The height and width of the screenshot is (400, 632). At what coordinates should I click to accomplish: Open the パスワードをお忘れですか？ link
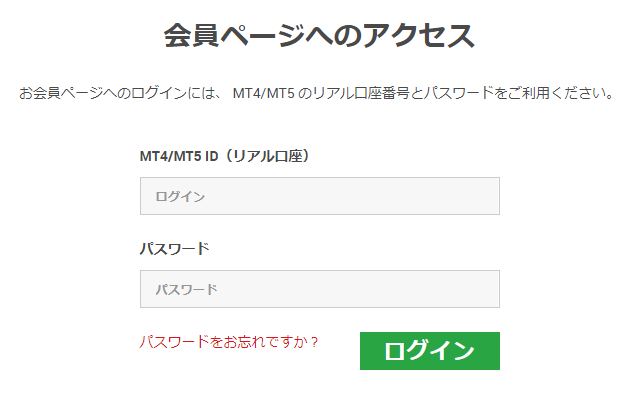click(x=229, y=342)
